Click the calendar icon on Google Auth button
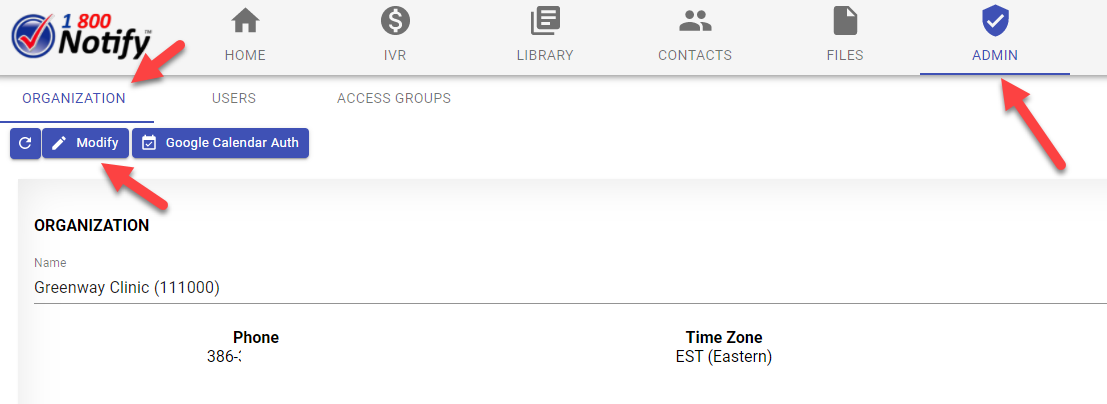This screenshot has height=404, width=1107. click(149, 143)
